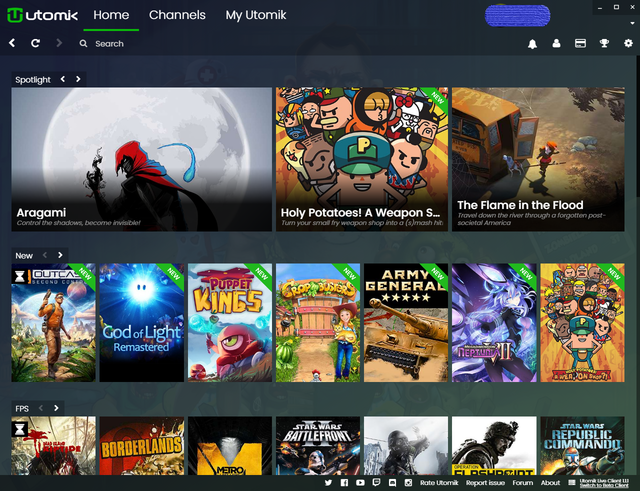Open Utomik YouTube channel
This screenshot has width=640, height=491.
(360, 483)
